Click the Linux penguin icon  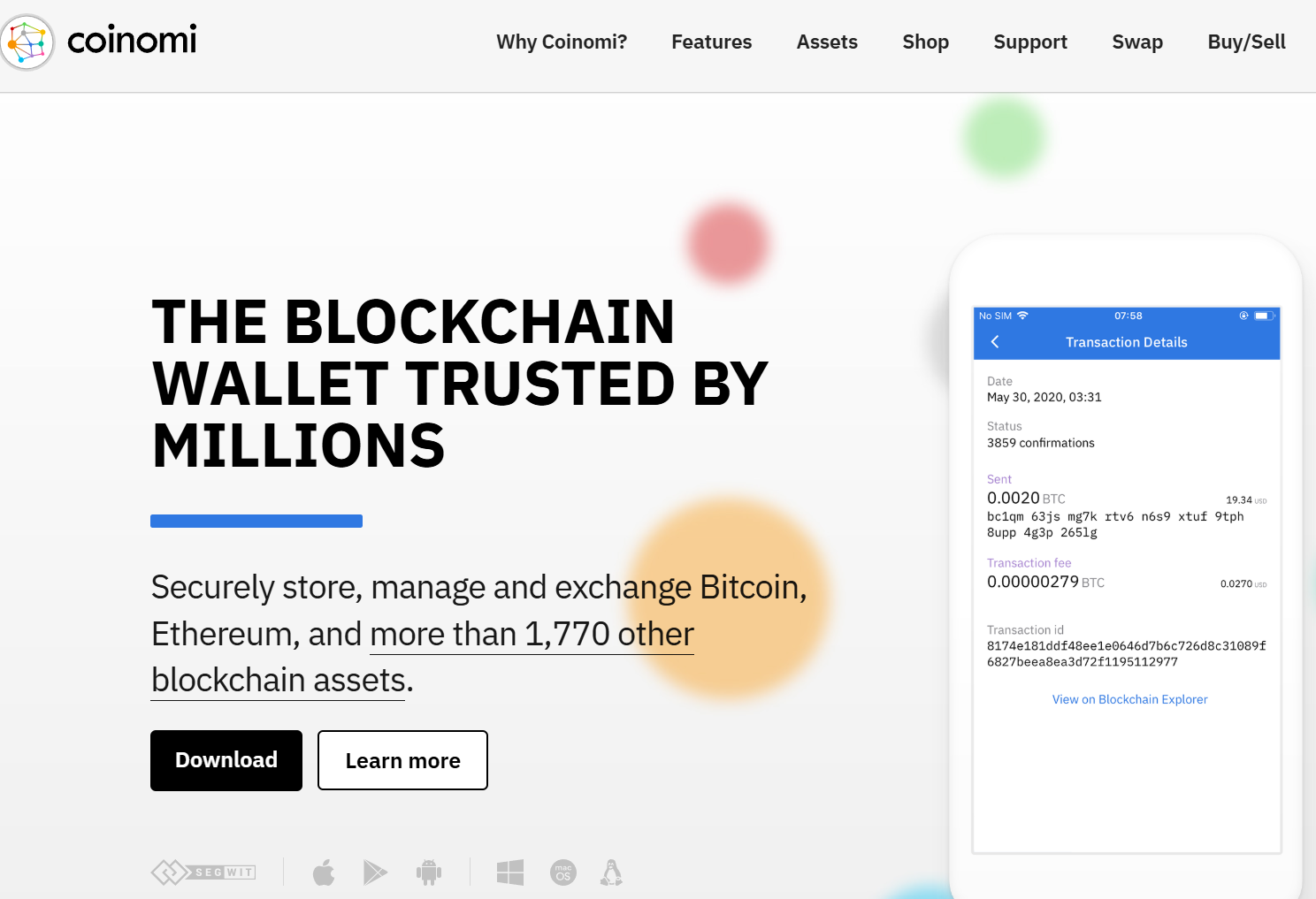pos(612,872)
